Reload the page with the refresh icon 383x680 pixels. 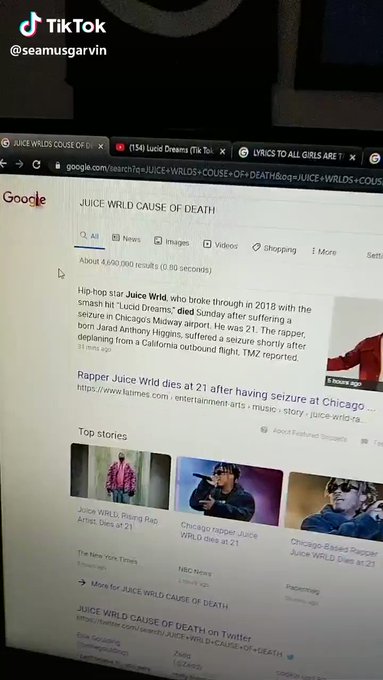click(36, 164)
